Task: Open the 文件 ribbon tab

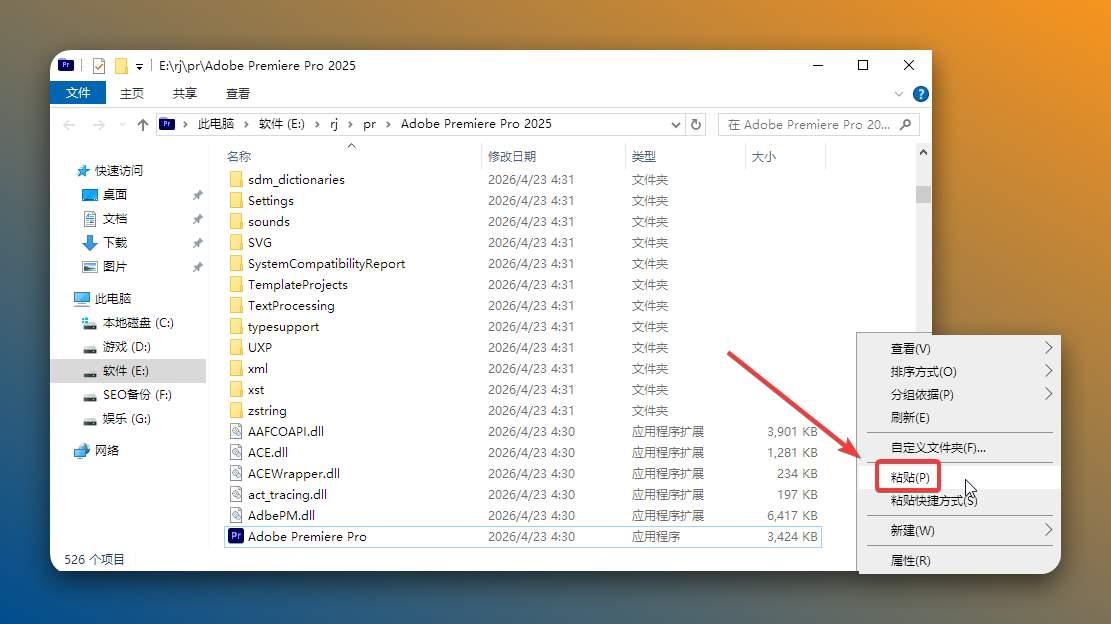Action: point(78,93)
